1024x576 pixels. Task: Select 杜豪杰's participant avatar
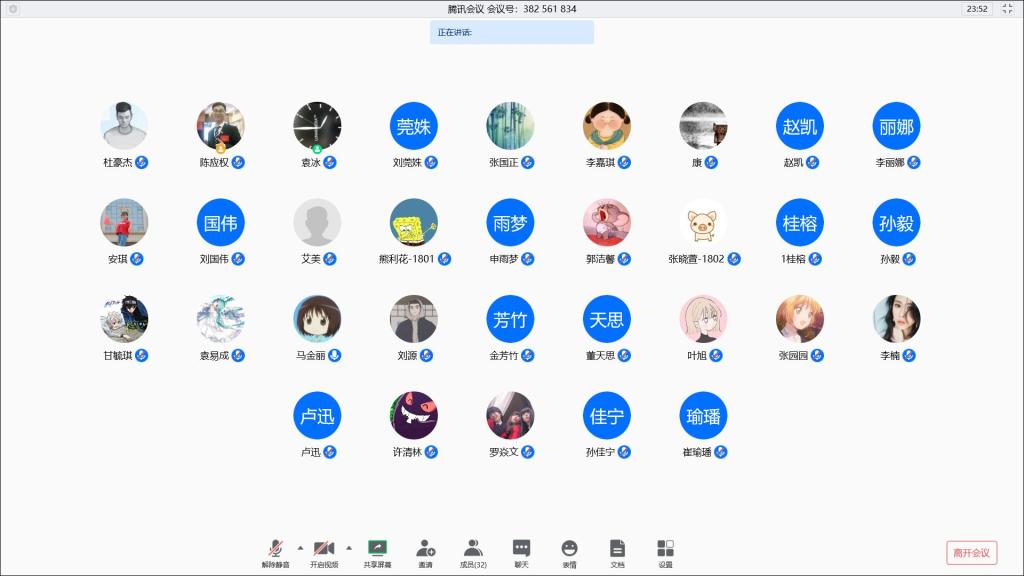125,126
